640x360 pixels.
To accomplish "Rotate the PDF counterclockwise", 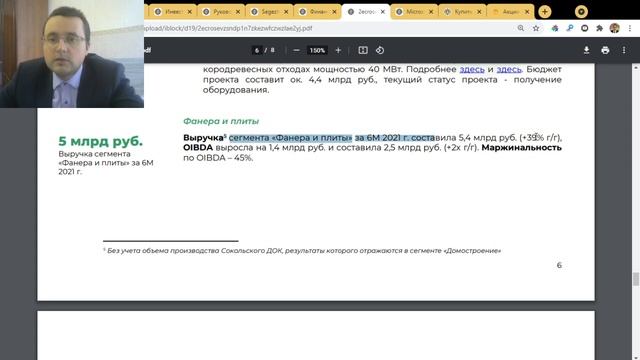I will pyautogui.click(x=380, y=50).
